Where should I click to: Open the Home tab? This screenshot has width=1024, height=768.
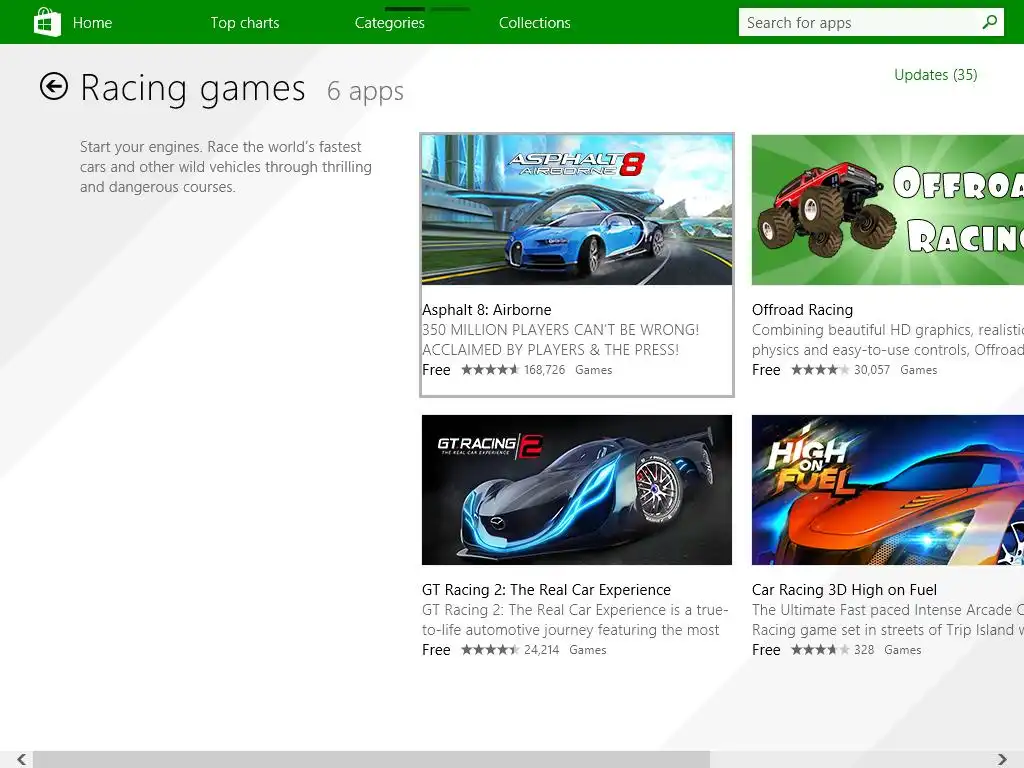[92, 23]
